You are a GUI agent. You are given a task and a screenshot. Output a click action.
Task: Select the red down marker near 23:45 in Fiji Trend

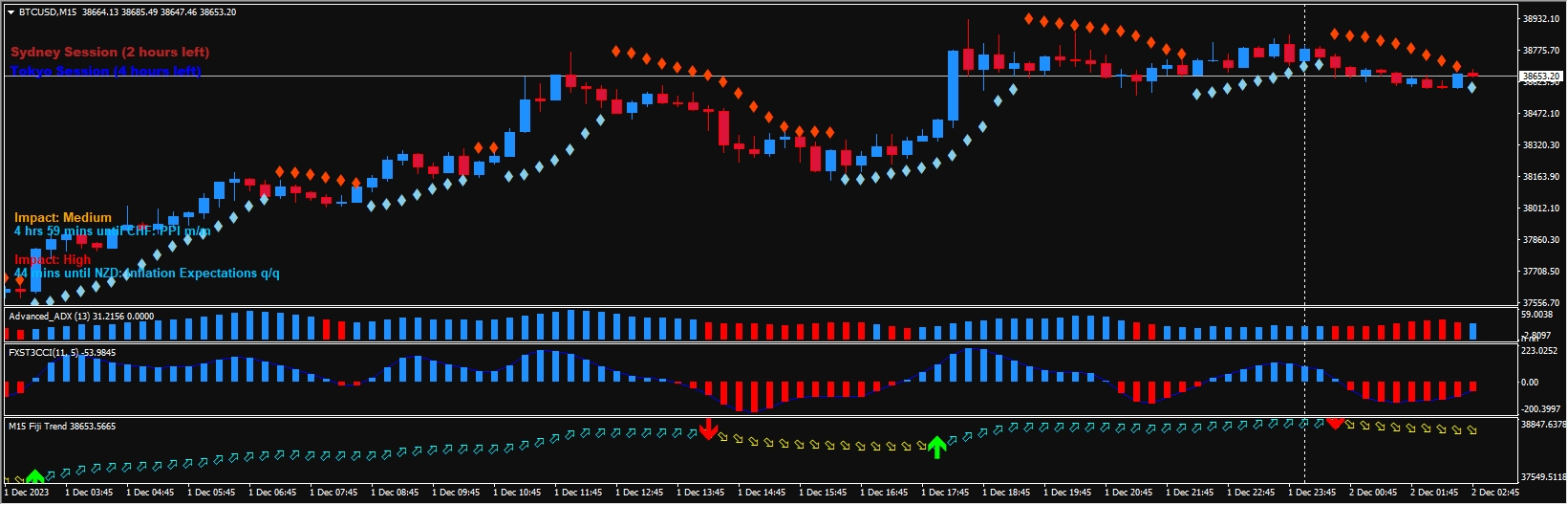point(1335,423)
